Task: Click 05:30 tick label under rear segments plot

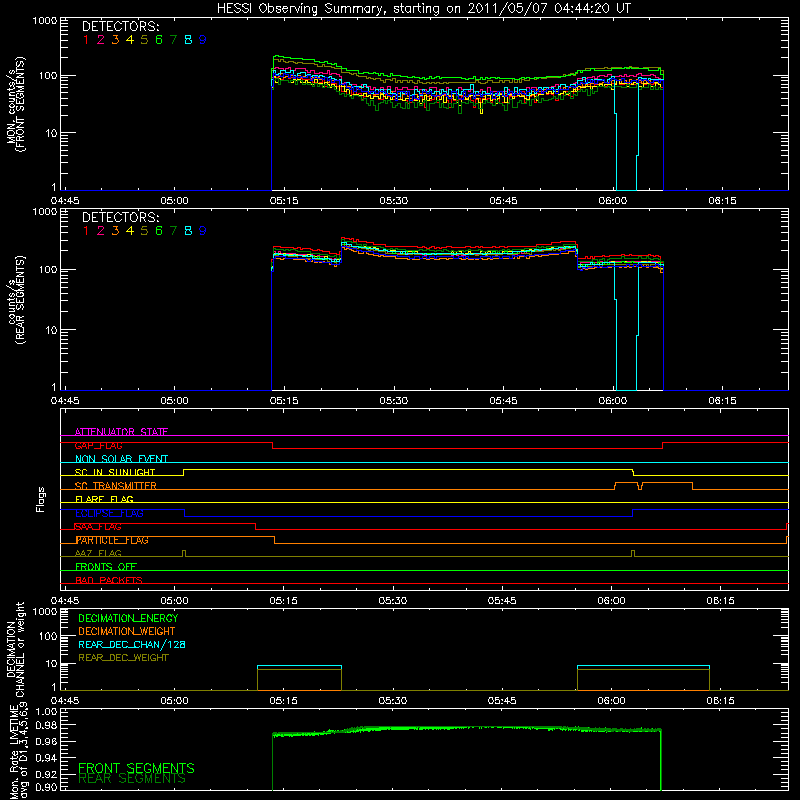Action: click(393, 401)
